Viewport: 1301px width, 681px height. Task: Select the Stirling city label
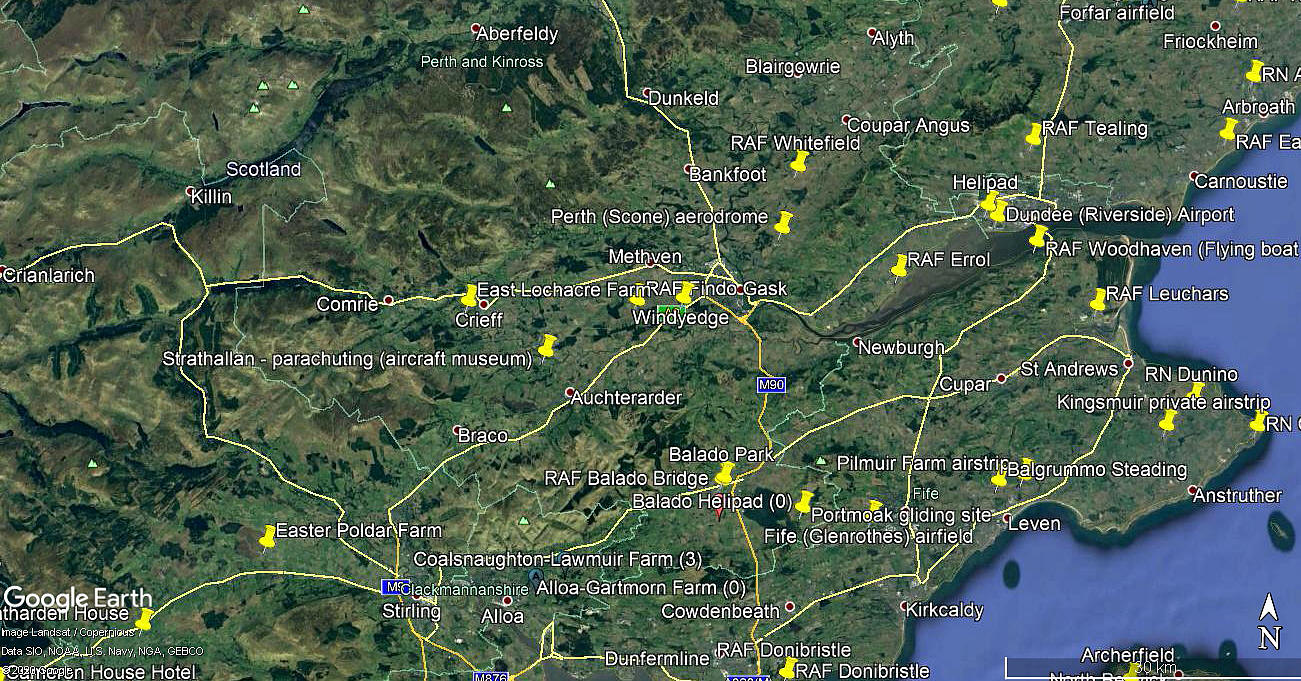pyautogui.click(x=411, y=611)
